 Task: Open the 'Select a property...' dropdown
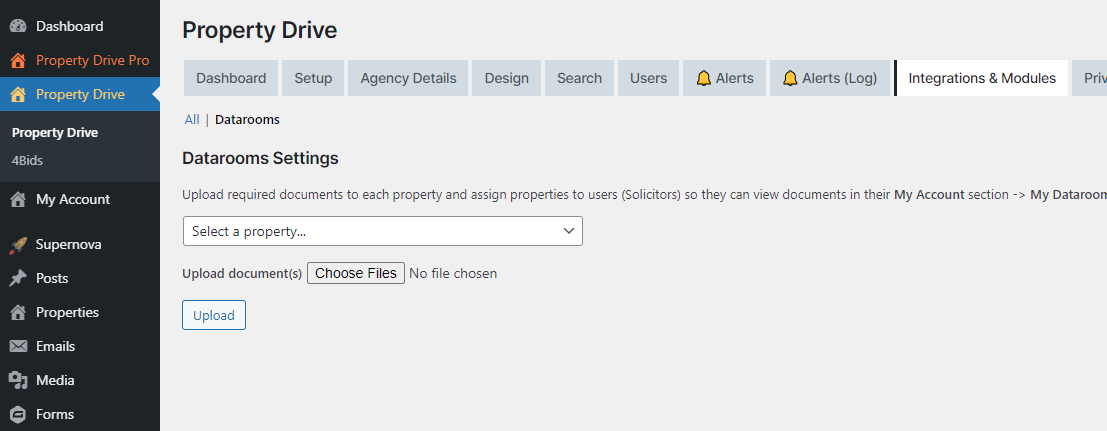tap(382, 231)
